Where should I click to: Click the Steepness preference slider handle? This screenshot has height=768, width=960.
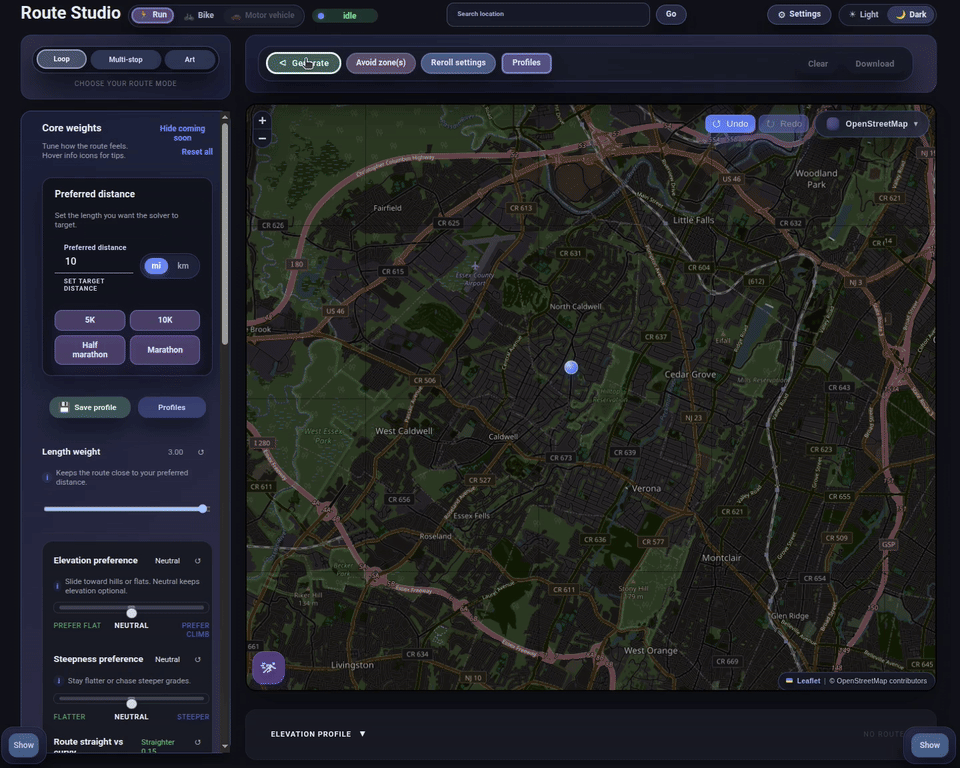coord(132,703)
